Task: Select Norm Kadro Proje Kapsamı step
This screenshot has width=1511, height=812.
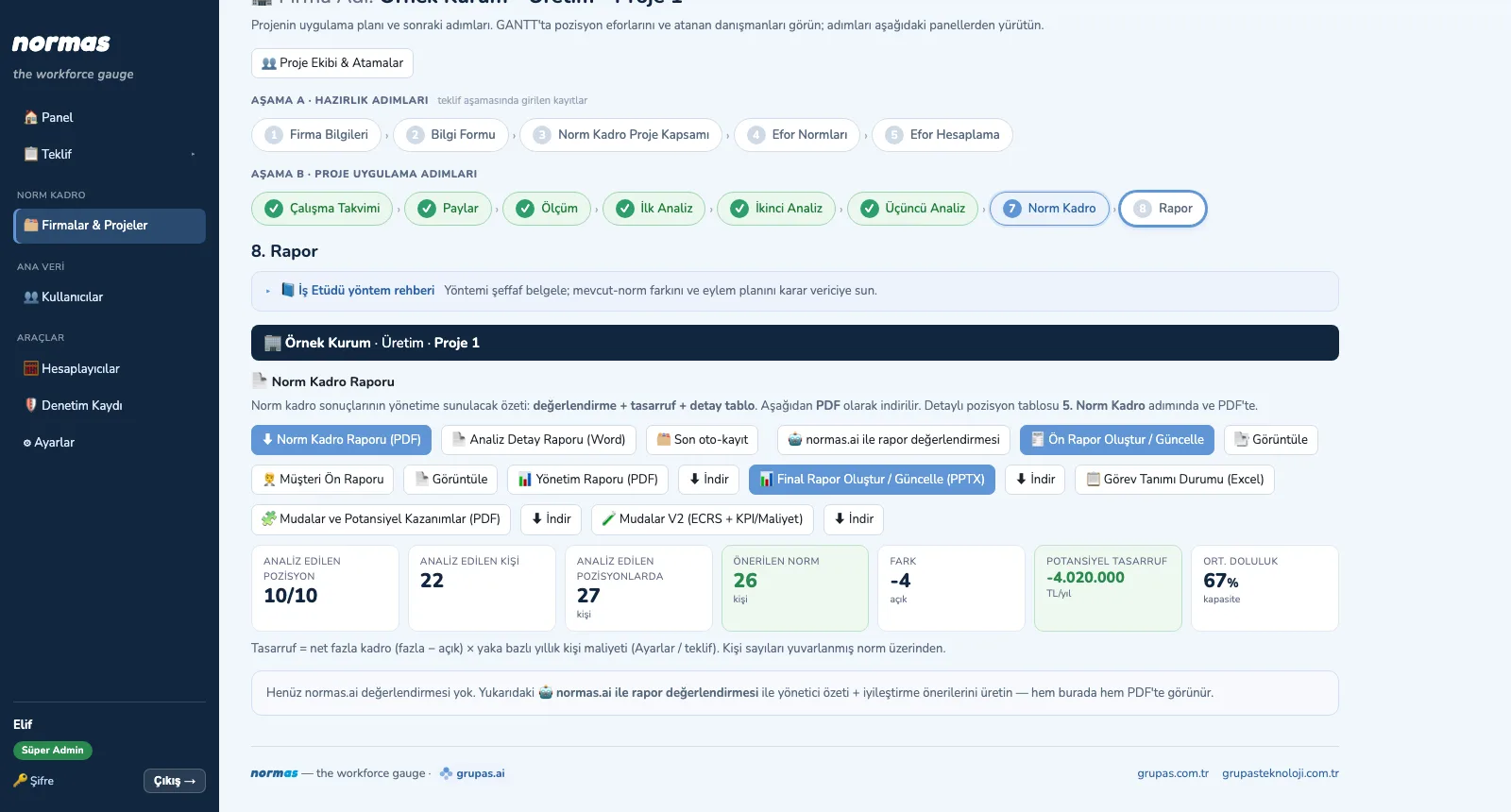Action: (621, 135)
